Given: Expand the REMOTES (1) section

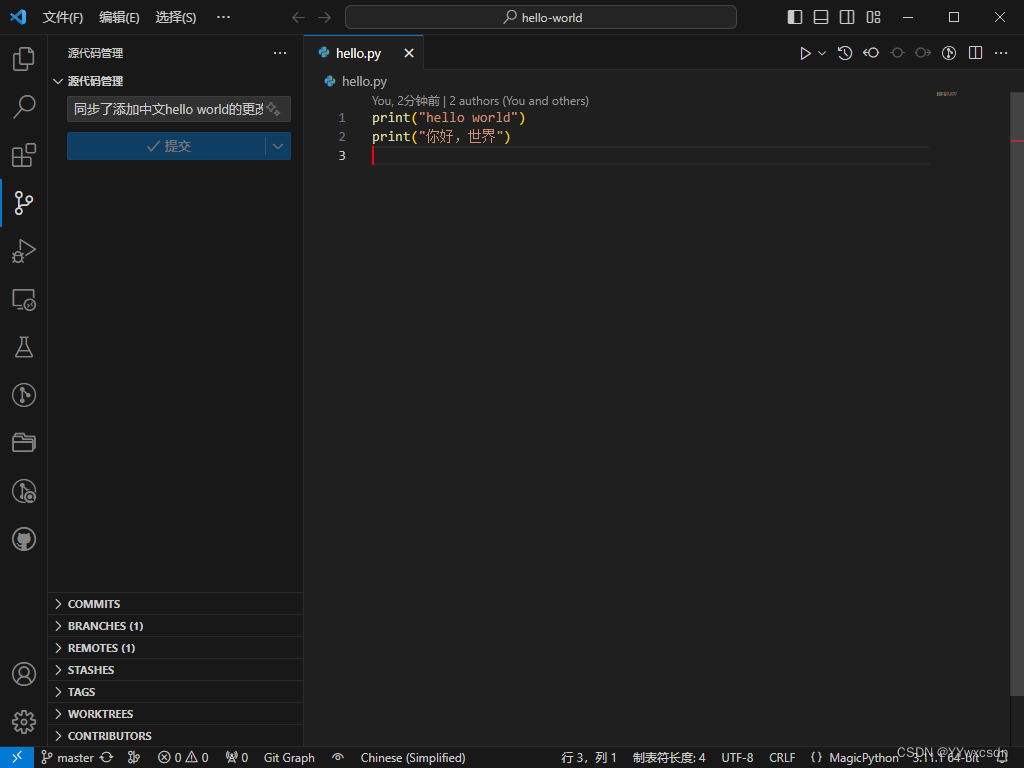Looking at the screenshot, I should click(176, 648).
